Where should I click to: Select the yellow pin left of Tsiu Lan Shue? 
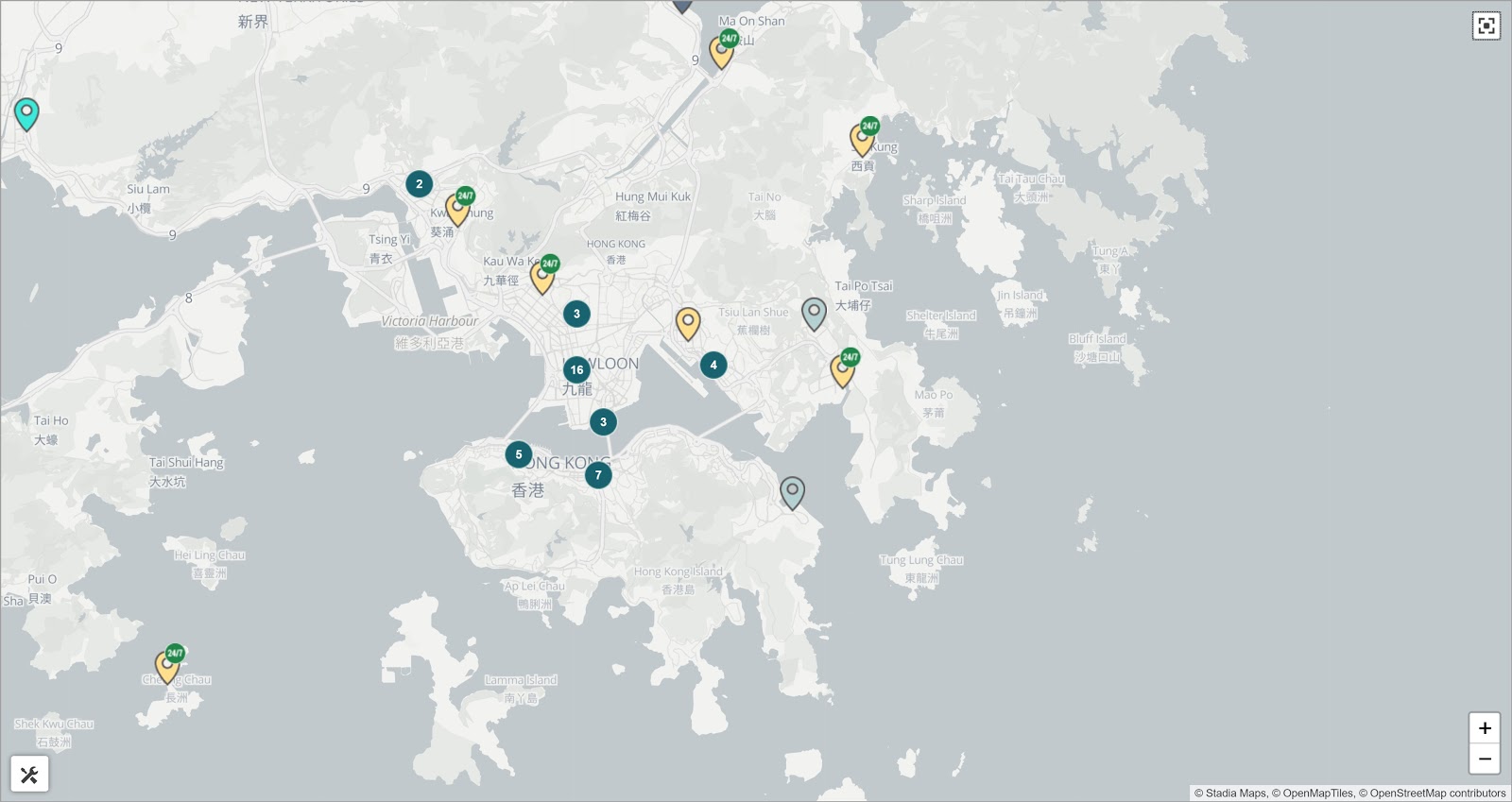[688, 324]
